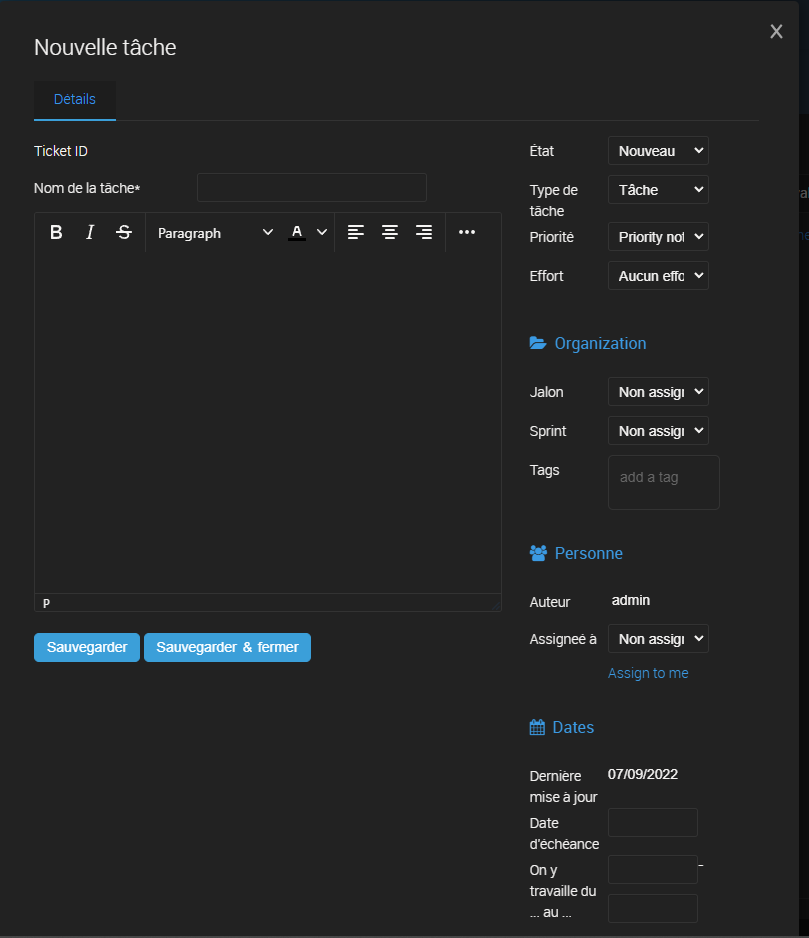Center the text in the editor
This screenshot has height=938, width=809.
[x=390, y=232]
